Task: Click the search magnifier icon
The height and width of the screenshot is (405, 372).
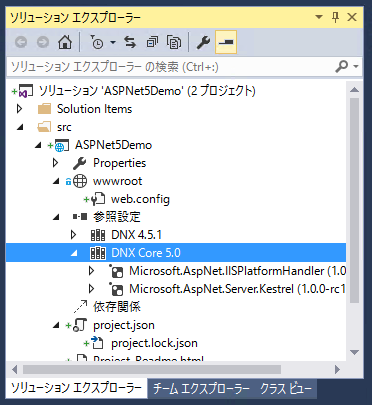Action: 342,67
